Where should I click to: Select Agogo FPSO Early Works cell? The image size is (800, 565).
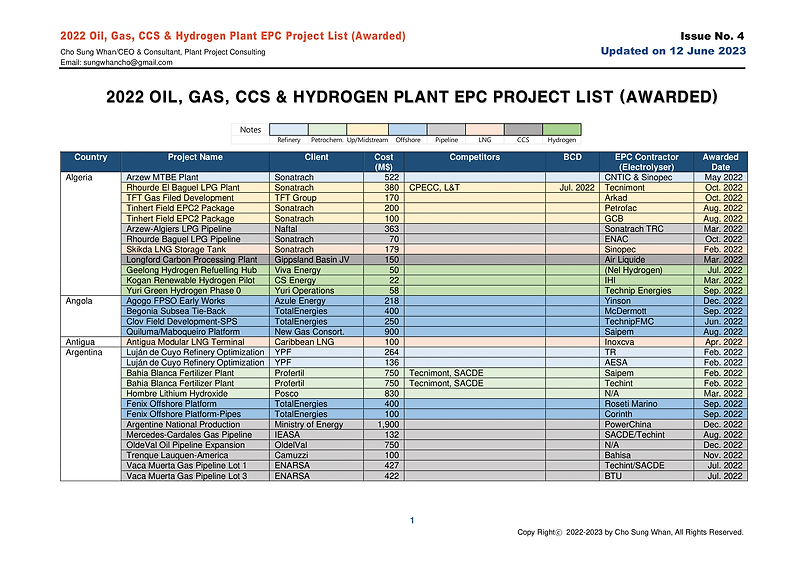(195, 301)
